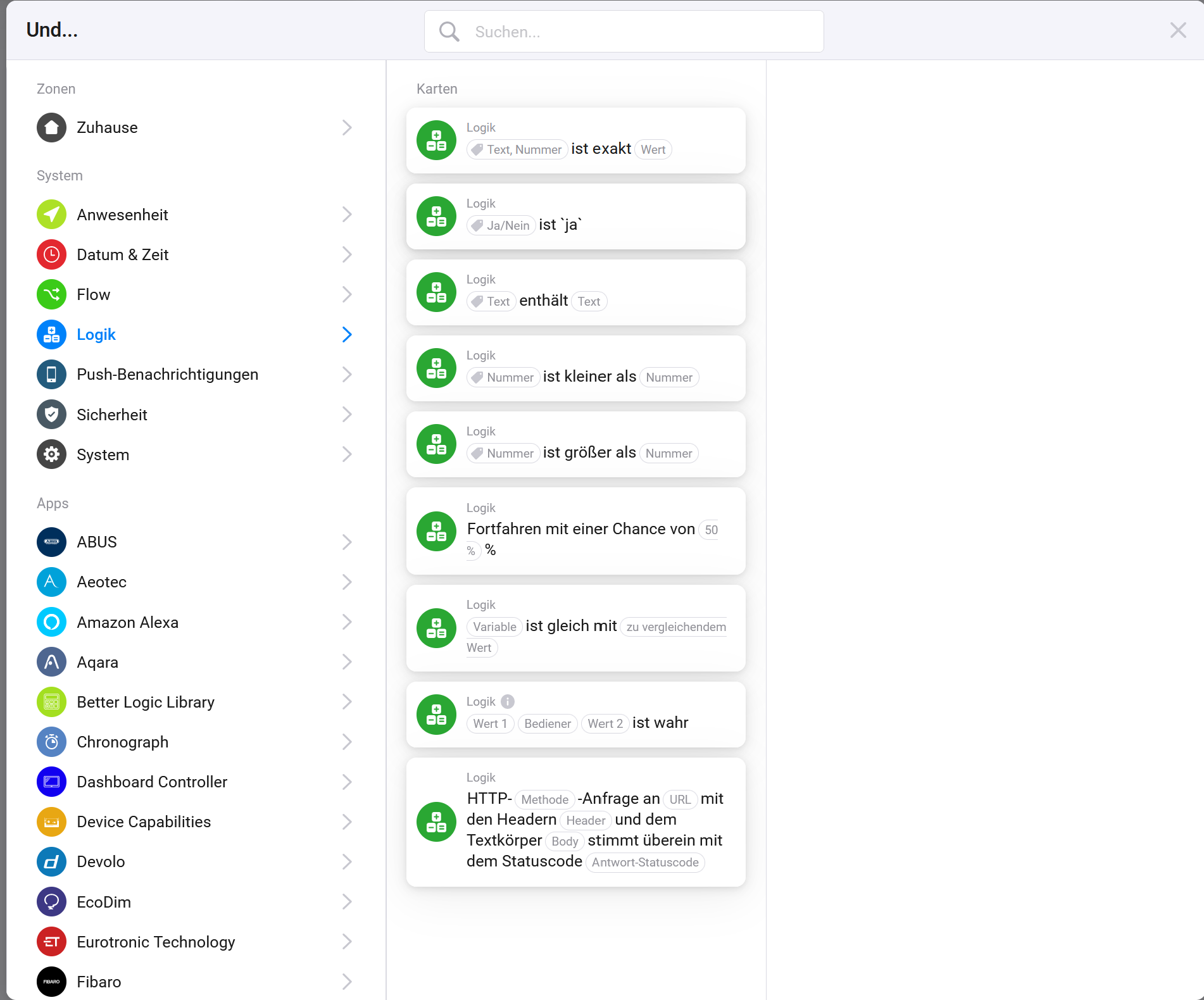Viewport: 1204px width, 1000px height.
Task: Expand the Datum & Zeit chevron
Action: [347, 254]
